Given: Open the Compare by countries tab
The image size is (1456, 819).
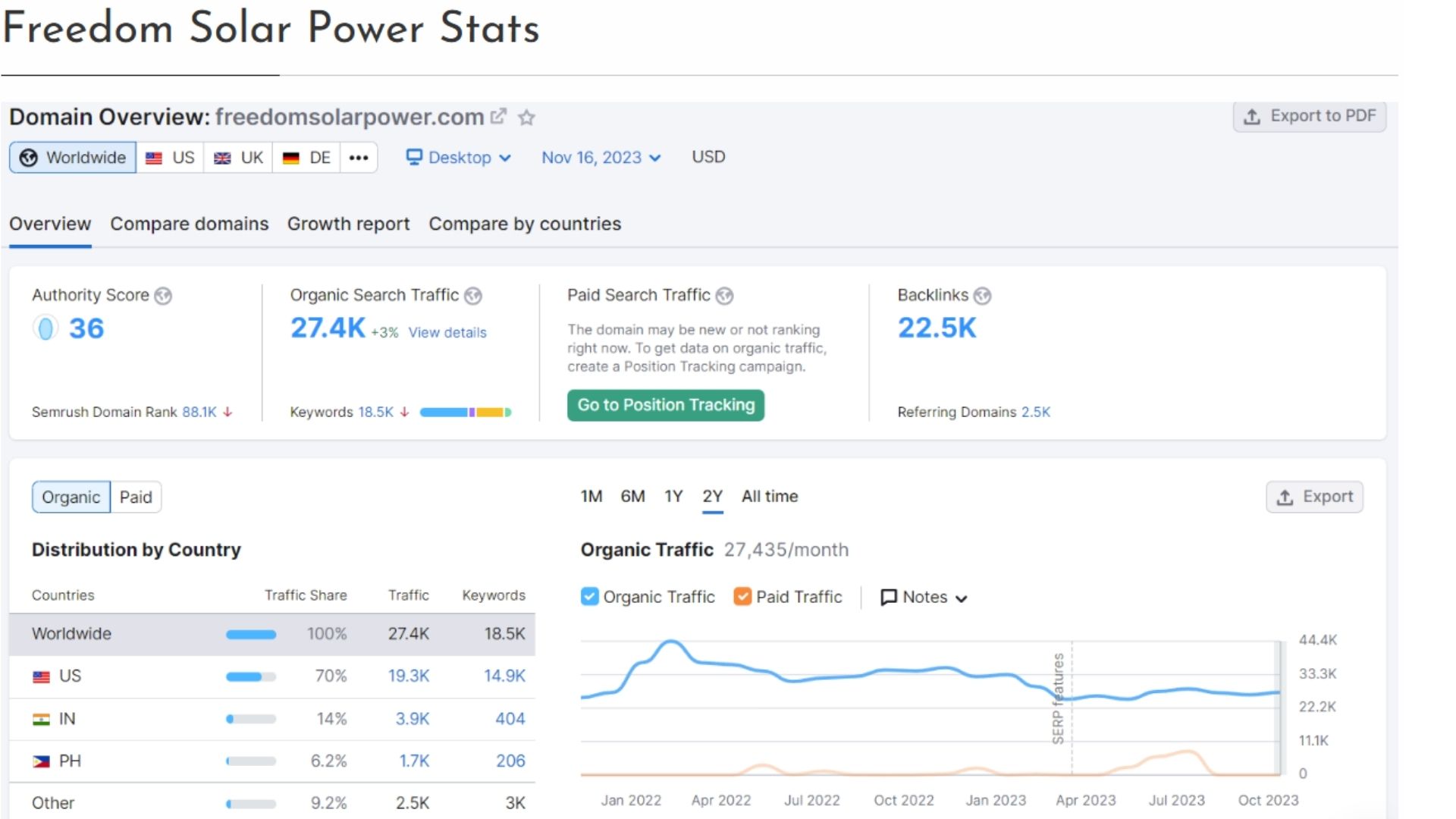Looking at the screenshot, I should (x=524, y=224).
